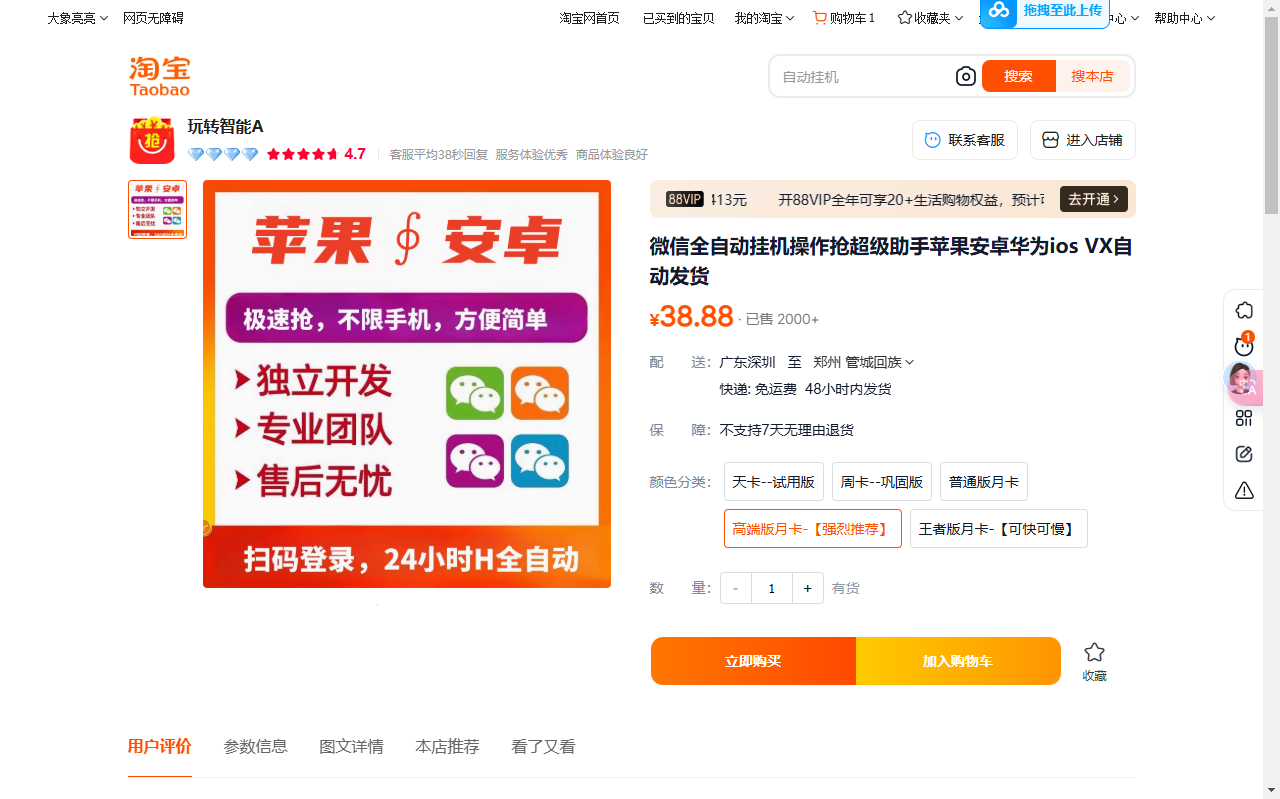
Task: Click 搜本店 button
Action: point(1093,76)
